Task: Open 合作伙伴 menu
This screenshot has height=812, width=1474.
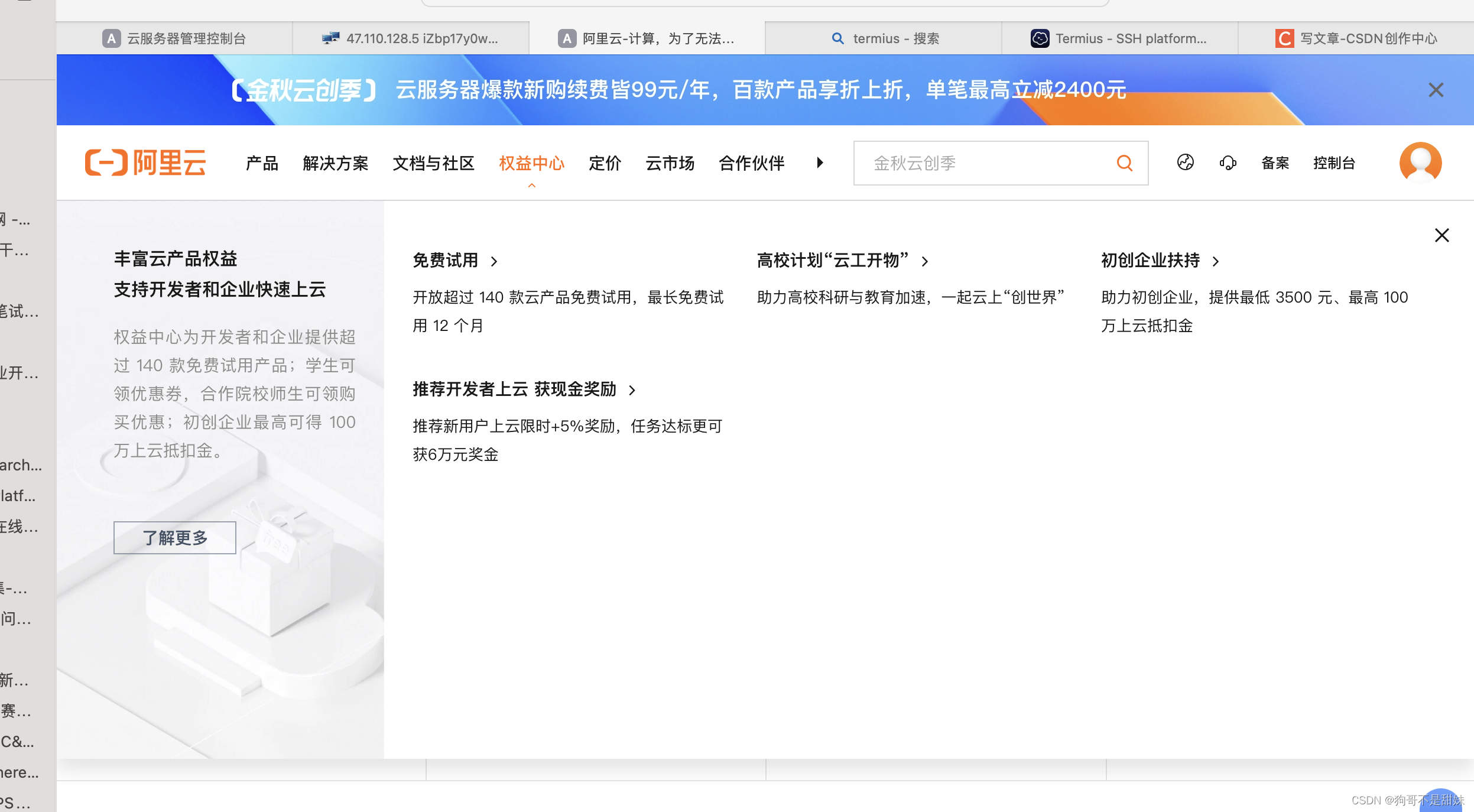Action: [x=751, y=163]
